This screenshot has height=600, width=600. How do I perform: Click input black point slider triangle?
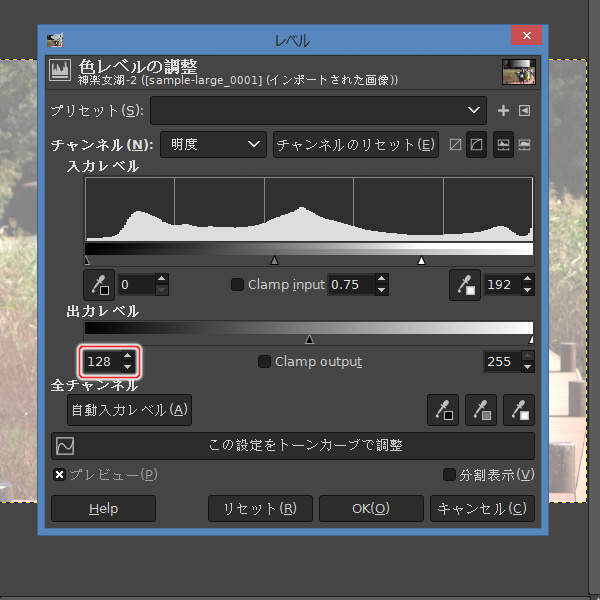click(87, 261)
